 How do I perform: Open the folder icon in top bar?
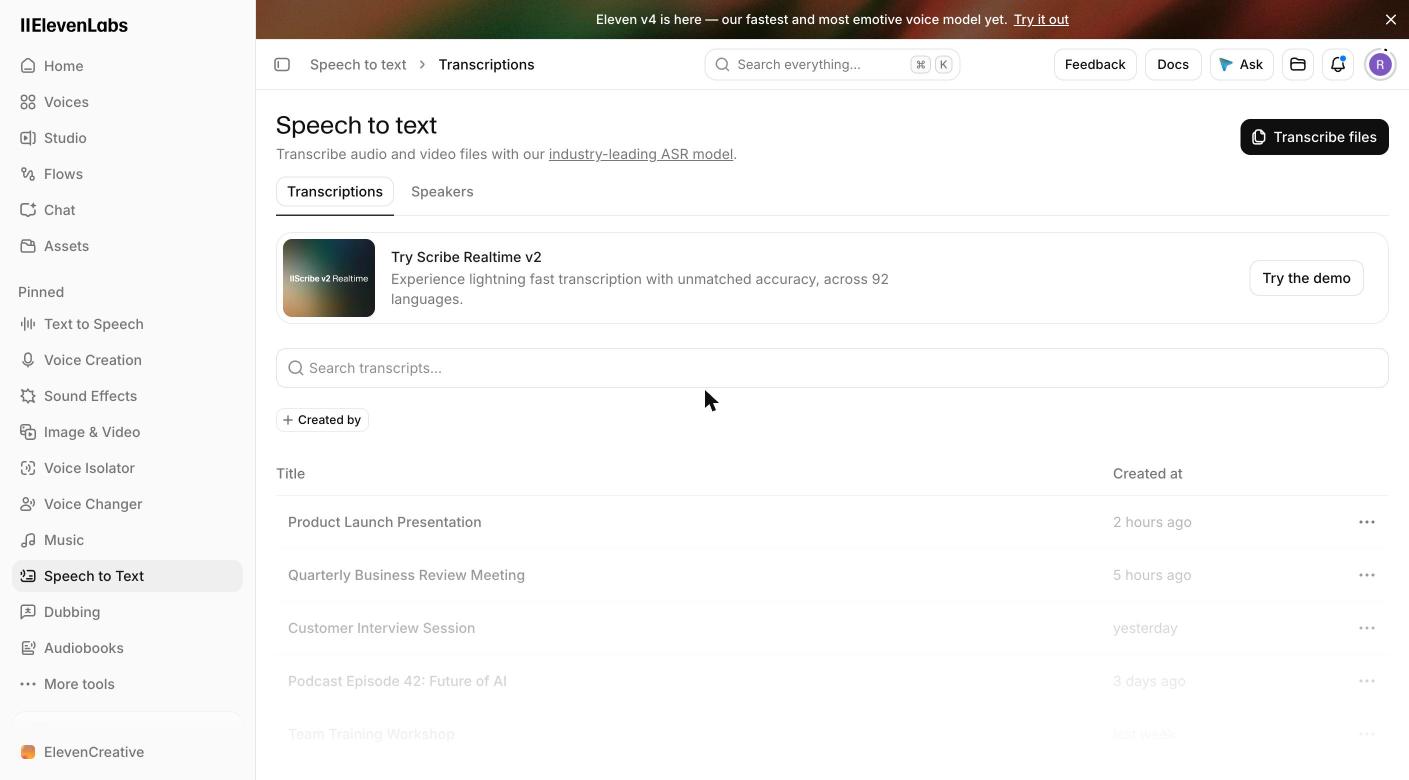pyautogui.click(x=1298, y=64)
